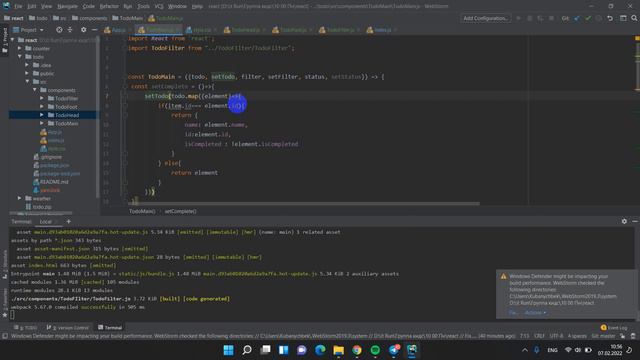Select the TodoHead folder row
The image size is (640, 360).
pos(53,115)
